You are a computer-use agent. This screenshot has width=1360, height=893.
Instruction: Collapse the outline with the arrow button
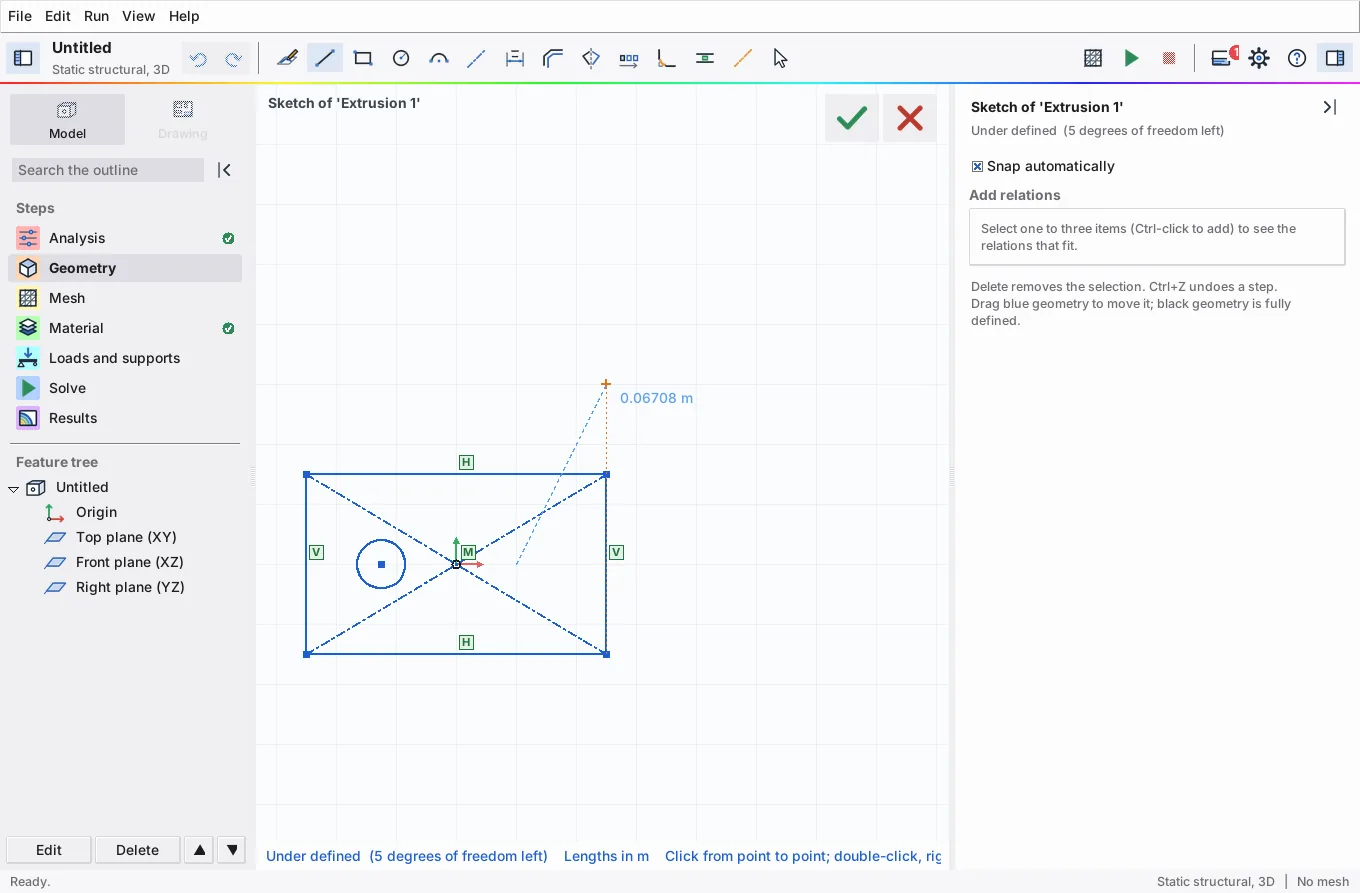(x=225, y=170)
